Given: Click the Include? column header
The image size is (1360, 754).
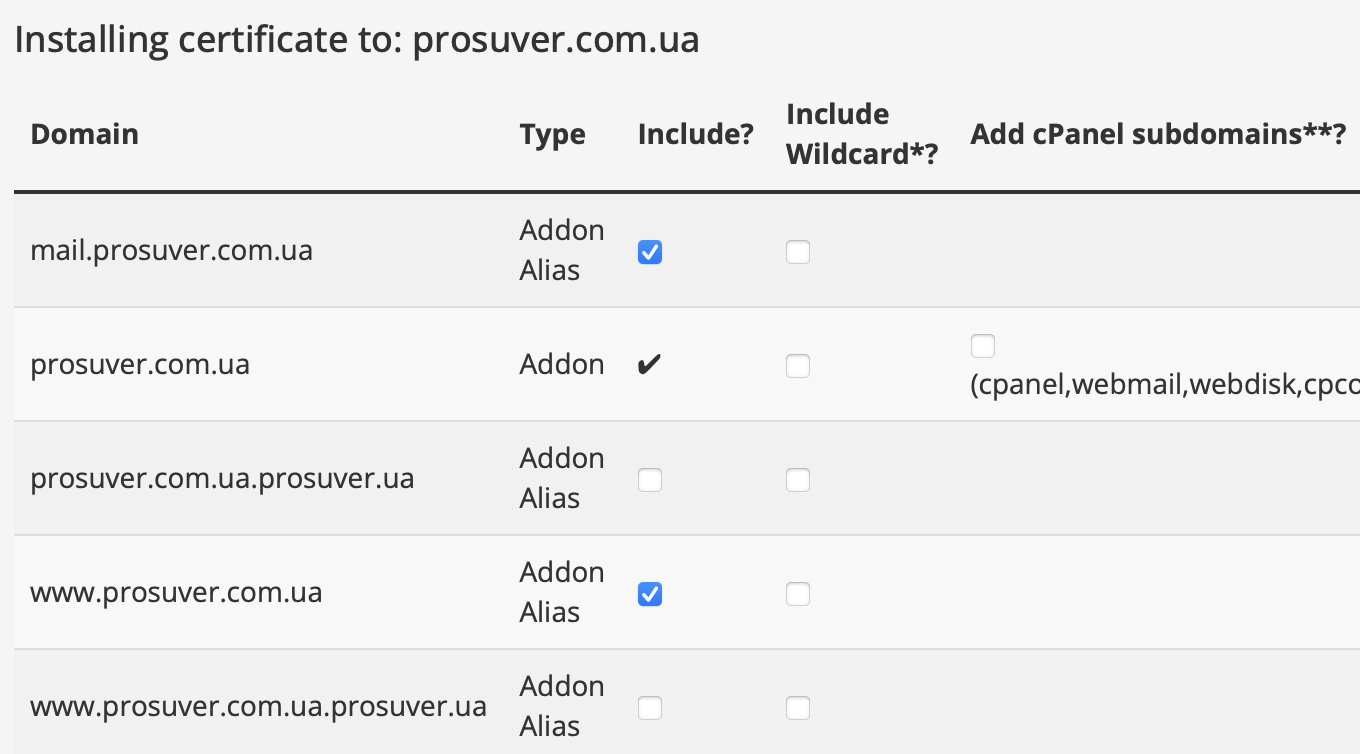Looking at the screenshot, I should click(695, 134).
